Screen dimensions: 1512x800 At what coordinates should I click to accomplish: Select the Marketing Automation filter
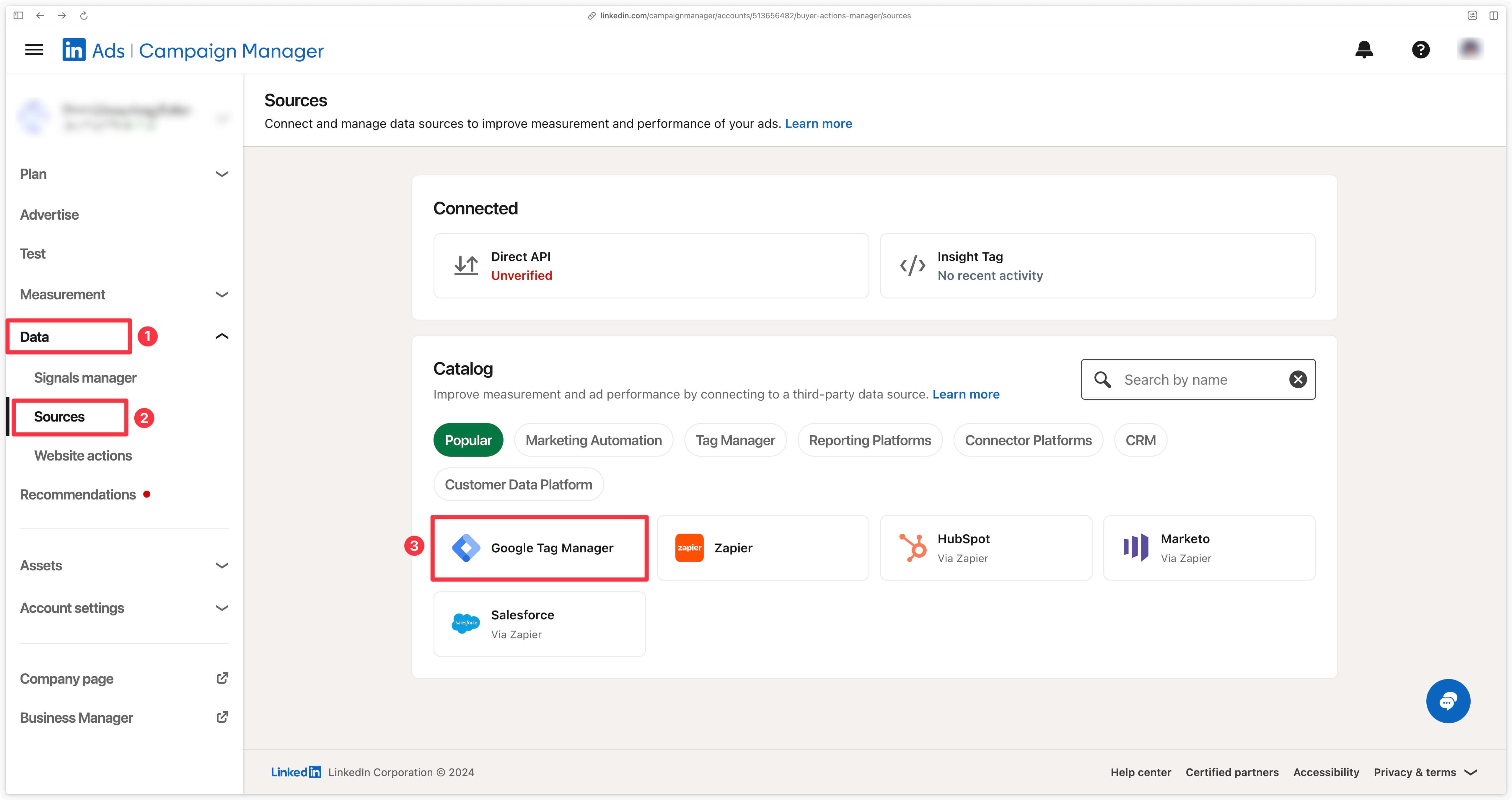pos(593,440)
